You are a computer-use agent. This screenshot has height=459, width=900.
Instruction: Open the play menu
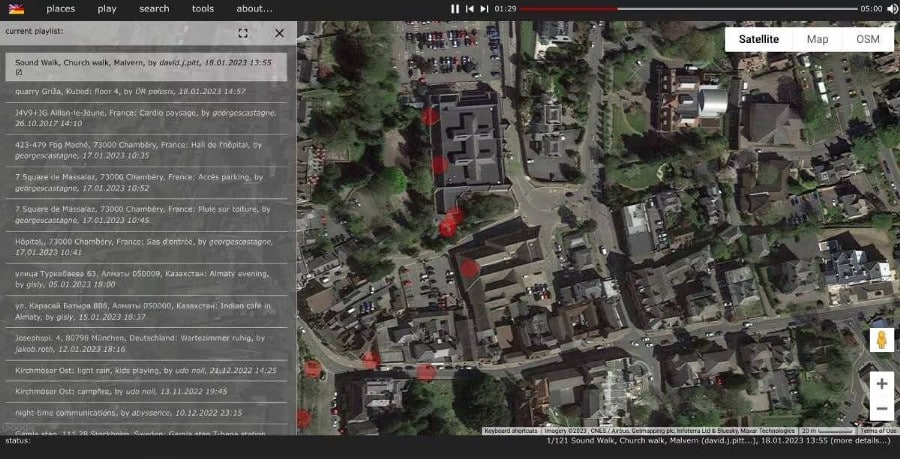pyautogui.click(x=107, y=9)
